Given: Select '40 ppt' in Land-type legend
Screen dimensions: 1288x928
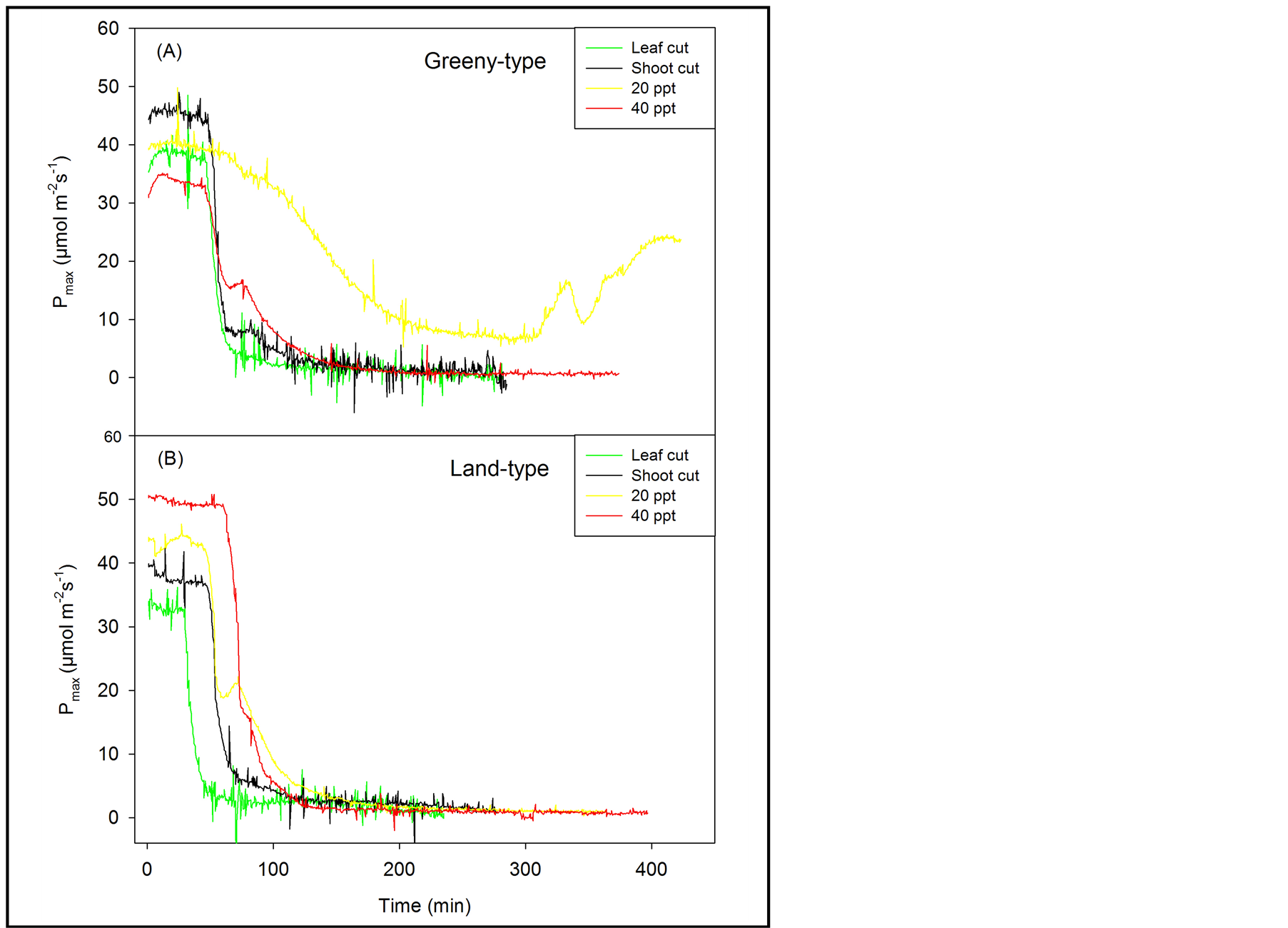Looking at the screenshot, I should (653, 516).
